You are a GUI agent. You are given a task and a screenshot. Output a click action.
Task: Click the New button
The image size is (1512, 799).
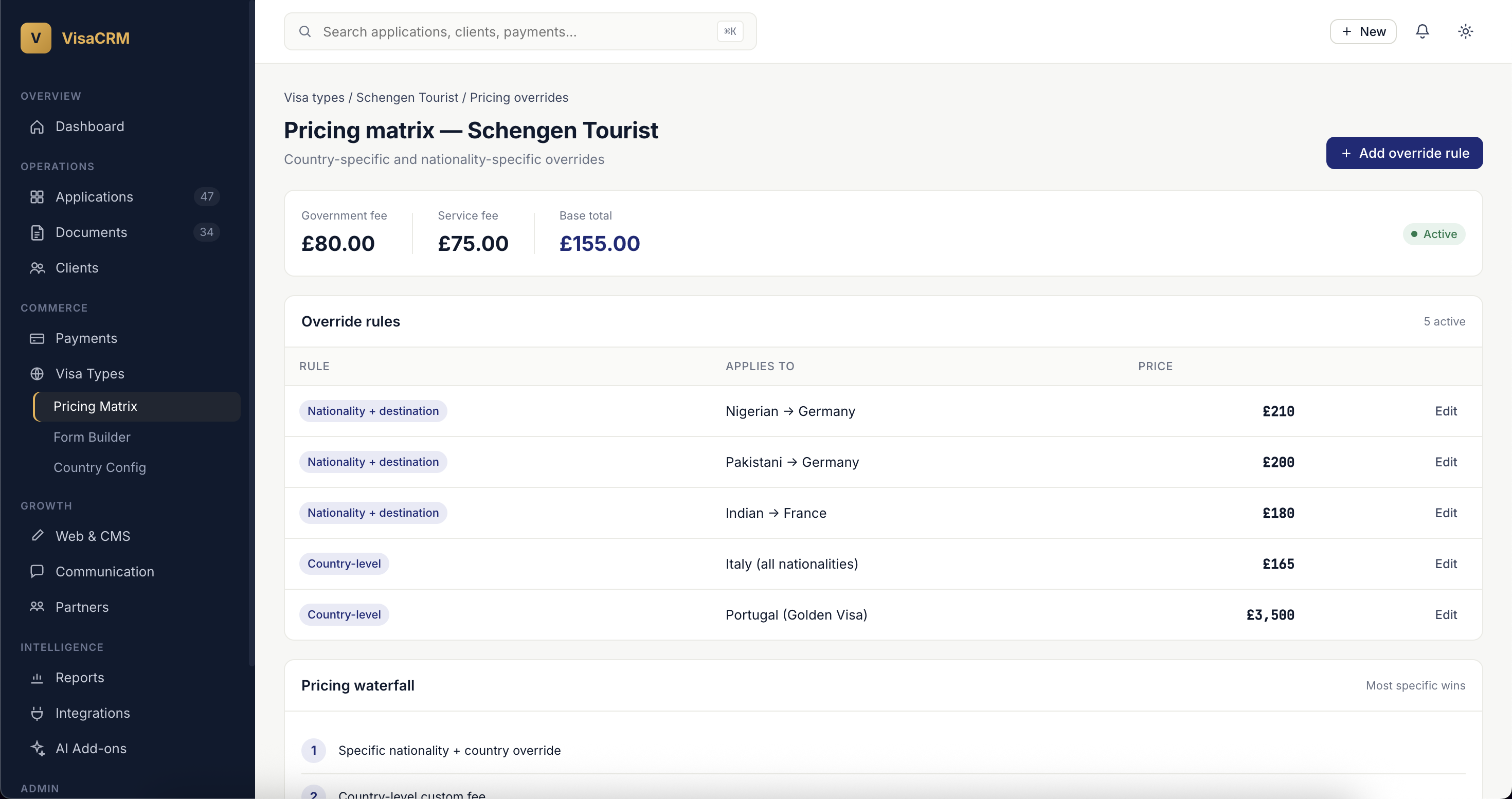pos(1363,32)
